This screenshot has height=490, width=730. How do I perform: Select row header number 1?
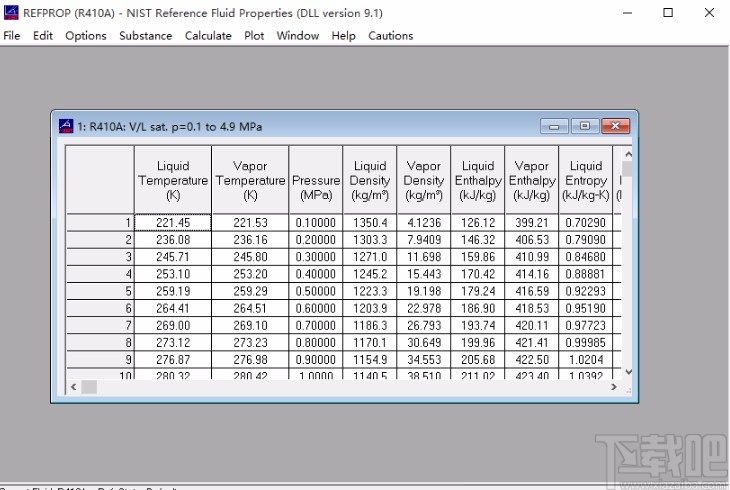[100, 223]
